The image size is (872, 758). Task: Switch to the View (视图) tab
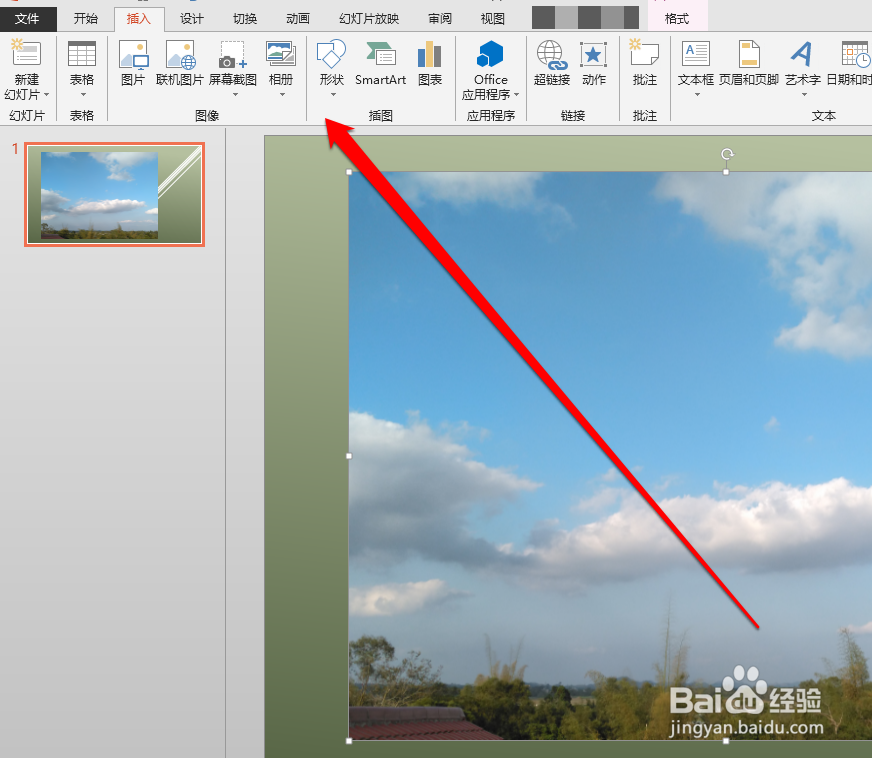(493, 19)
